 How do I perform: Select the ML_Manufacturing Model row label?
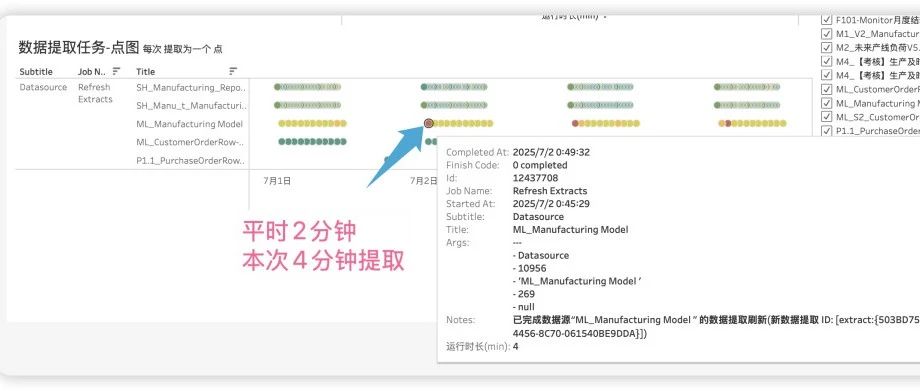[190, 124]
